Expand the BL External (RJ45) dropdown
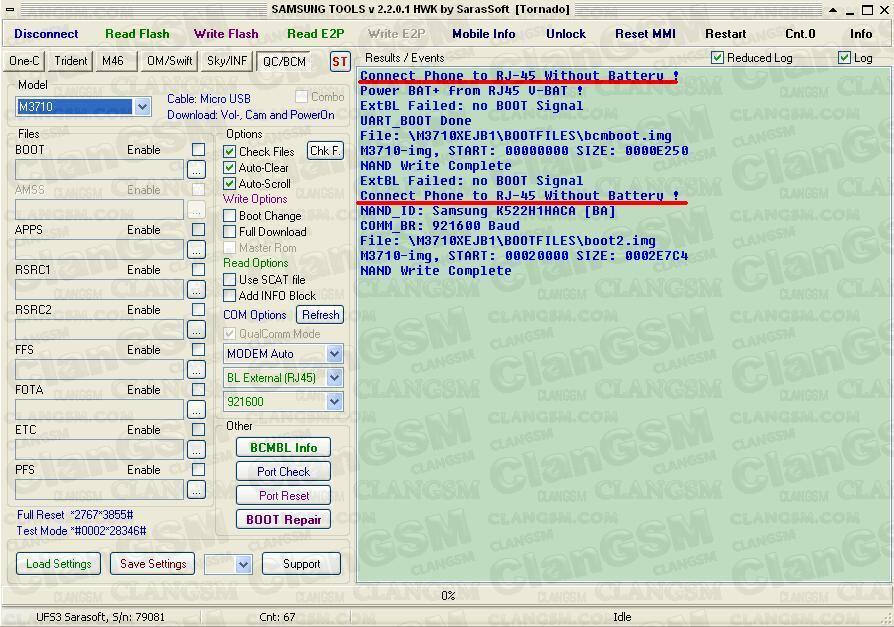This screenshot has height=627, width=894. (x=334, y=378)
